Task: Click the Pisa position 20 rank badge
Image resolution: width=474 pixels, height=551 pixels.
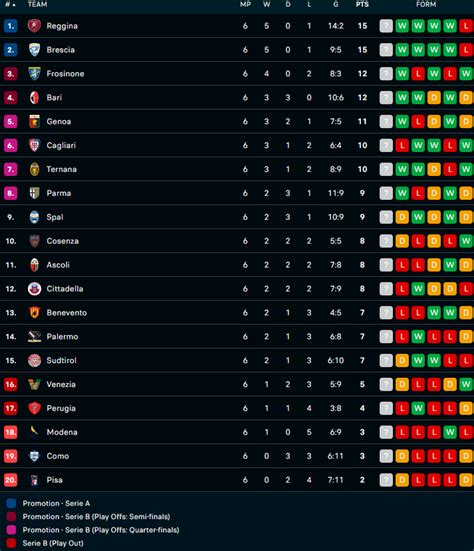Action: point(11,480)
